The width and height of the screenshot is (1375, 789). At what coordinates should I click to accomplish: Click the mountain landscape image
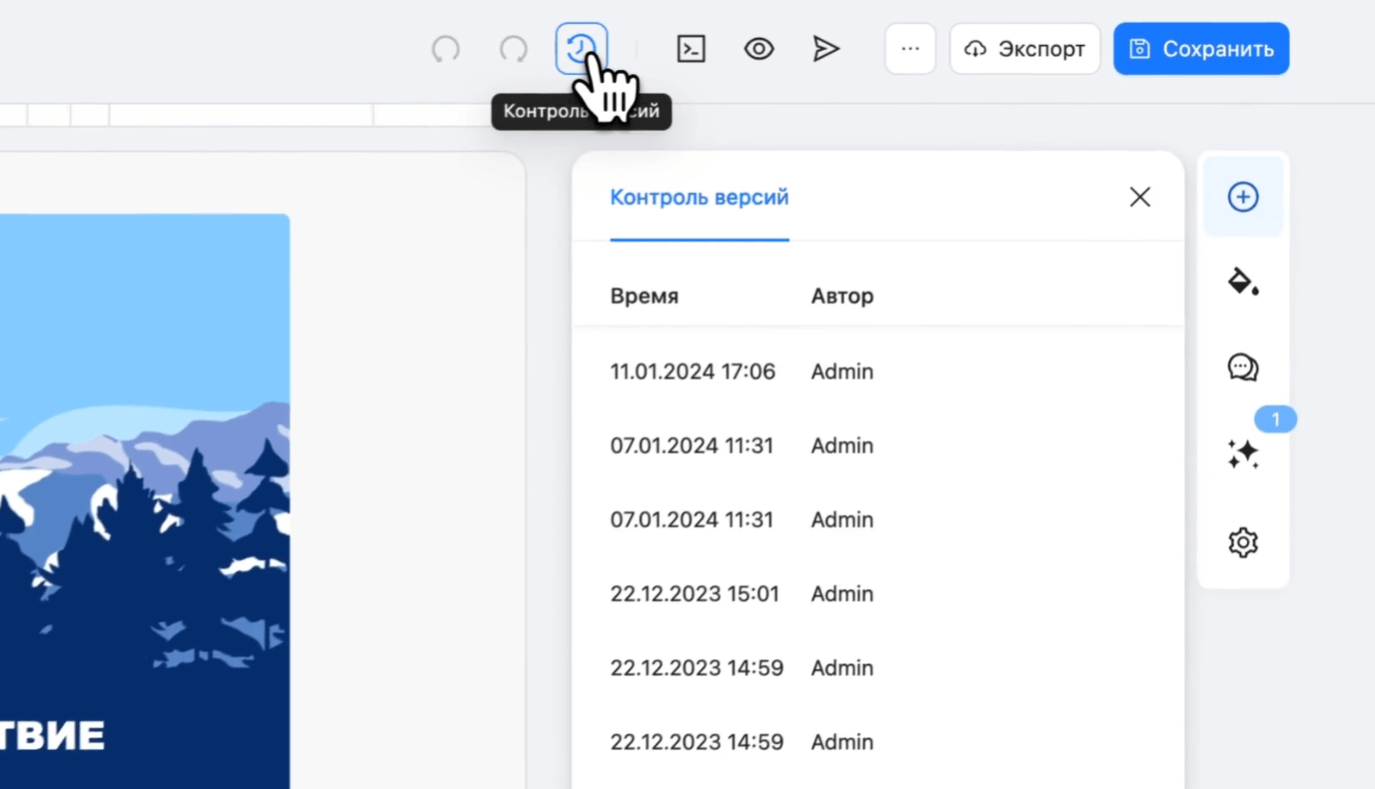coord(145,501)
